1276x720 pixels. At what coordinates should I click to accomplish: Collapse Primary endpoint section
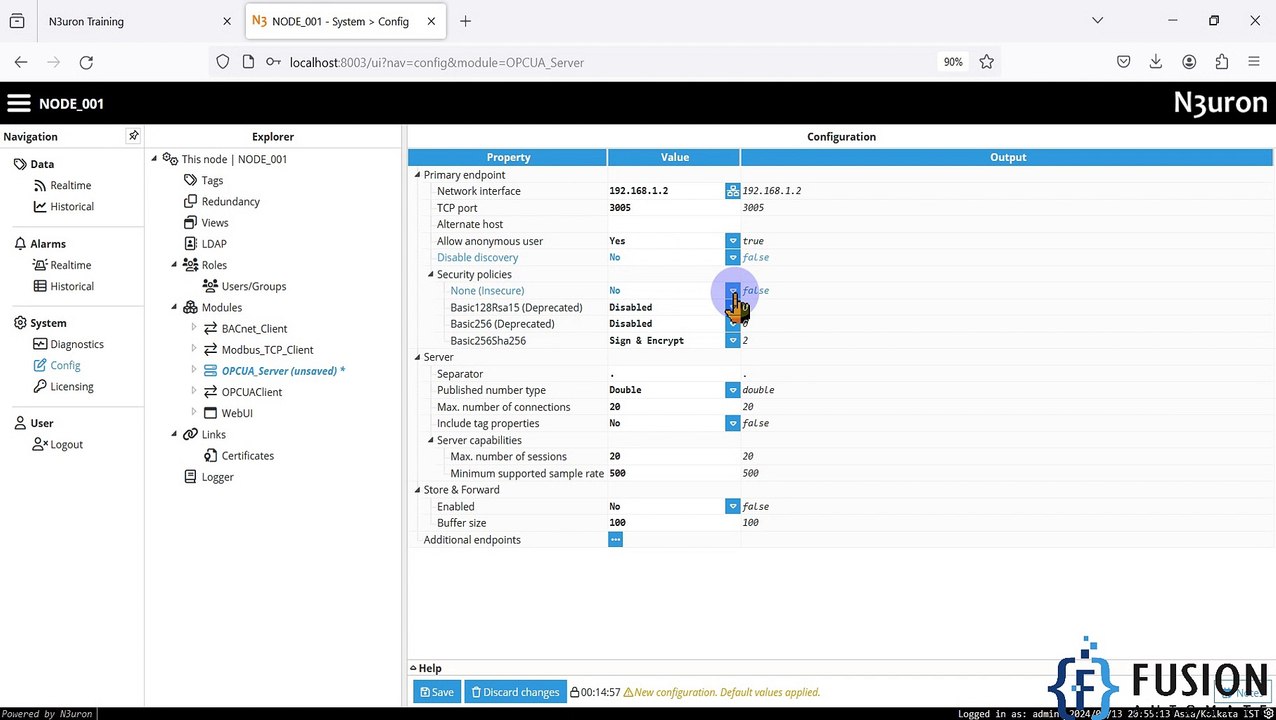pyautogui.click(x=418, y=175)
